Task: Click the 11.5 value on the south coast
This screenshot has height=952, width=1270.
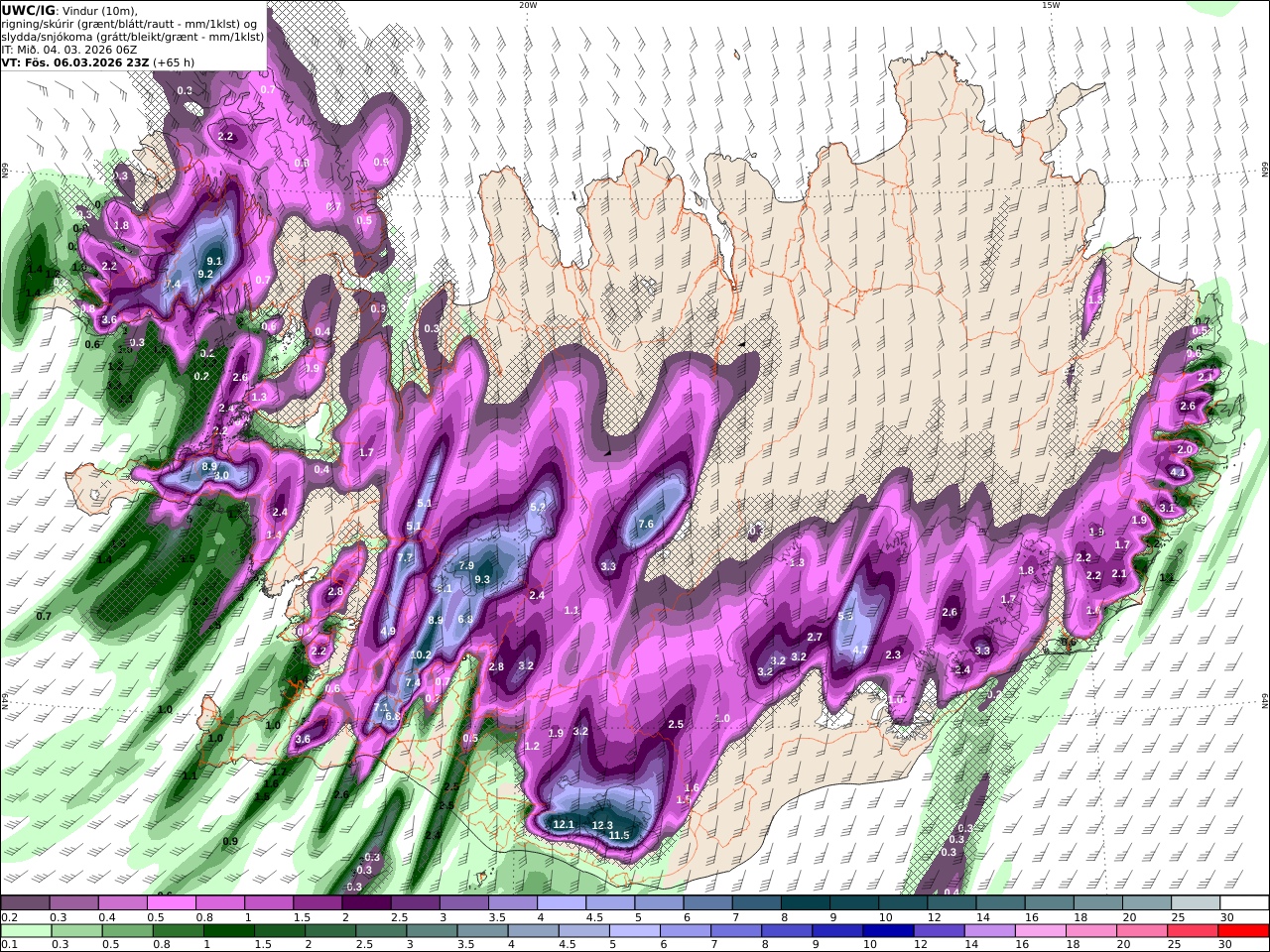Action: pos(619,835)
